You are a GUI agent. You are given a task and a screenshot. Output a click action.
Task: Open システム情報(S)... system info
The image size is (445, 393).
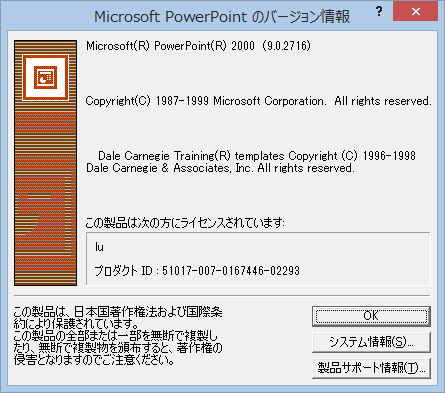coord(371,342)
